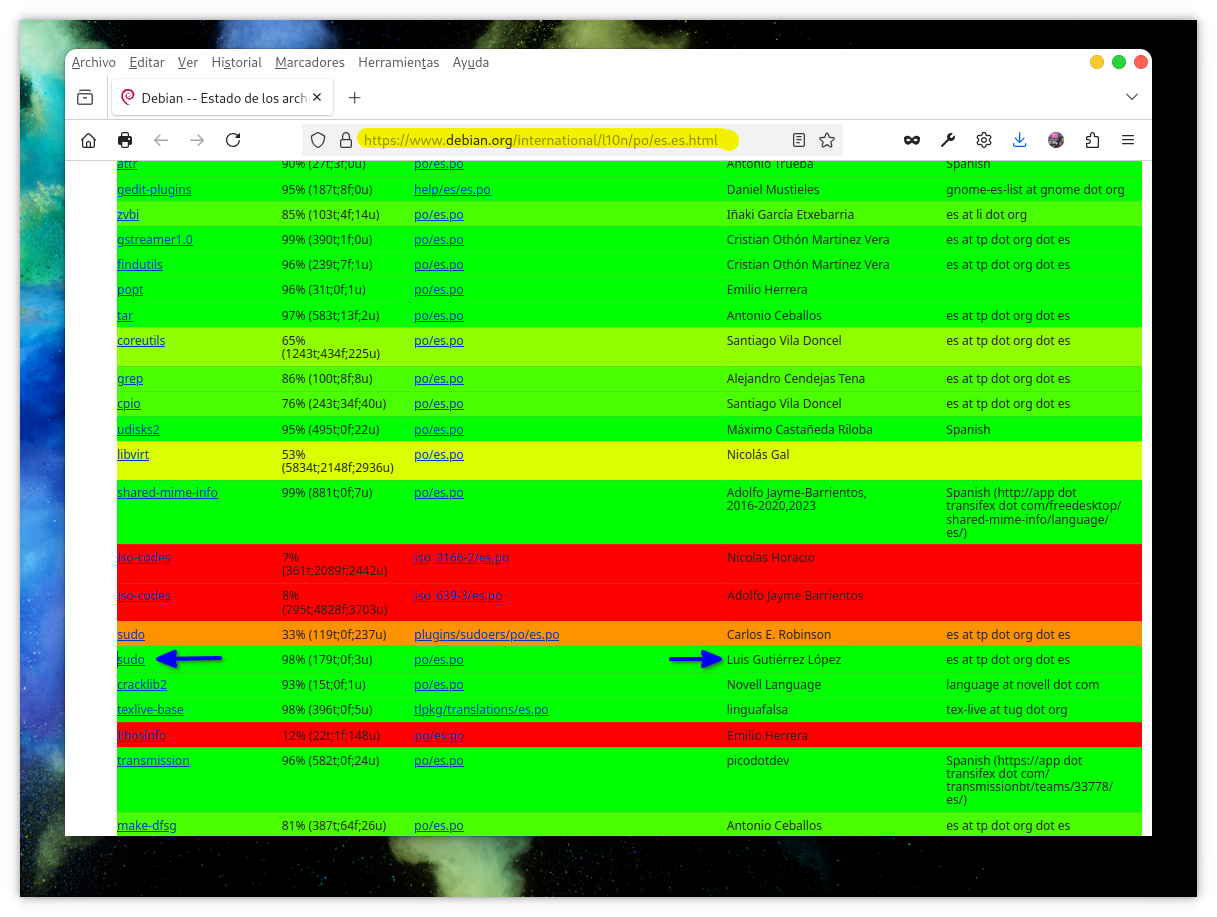
Task: Open the Marcadores menu
Action: coord(310,62)
